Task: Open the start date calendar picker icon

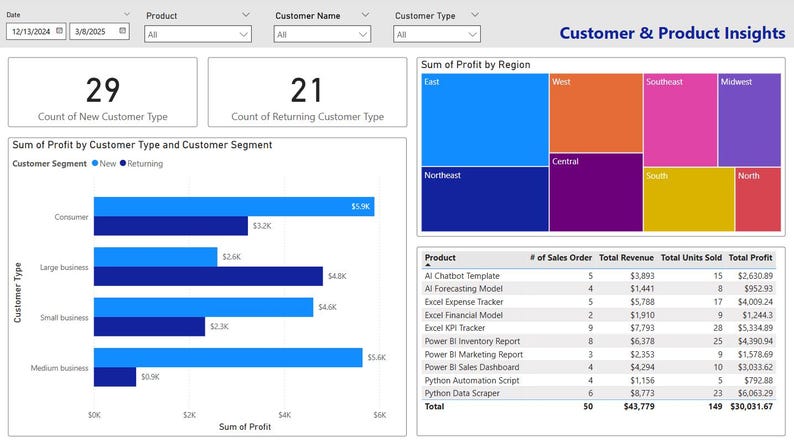Action: click(59, 31)
